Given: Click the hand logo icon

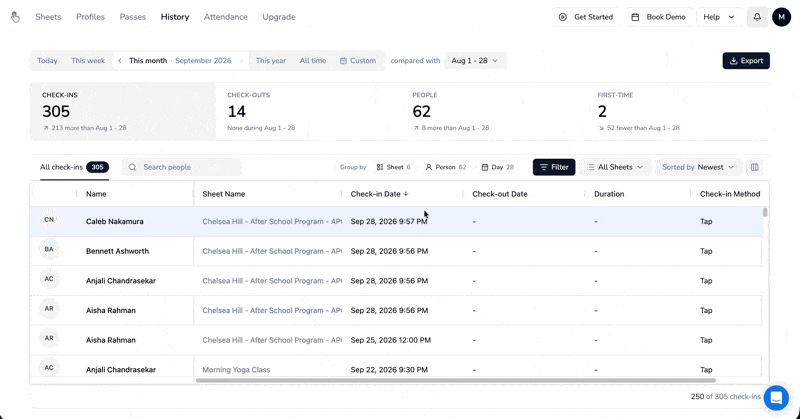Looking at the screenshot, I should [15, 17].
